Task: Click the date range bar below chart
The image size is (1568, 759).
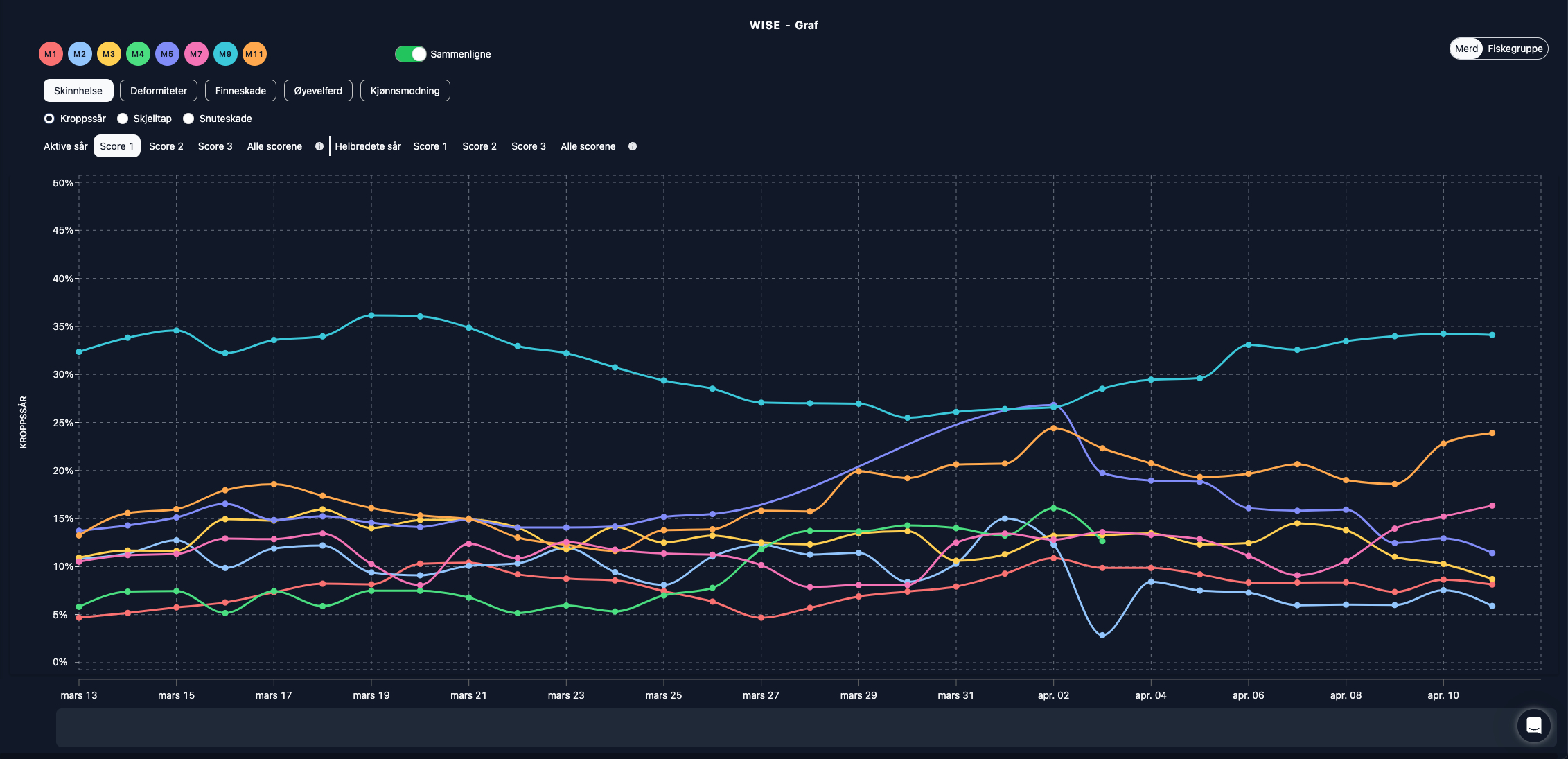Action: [783, 727]
